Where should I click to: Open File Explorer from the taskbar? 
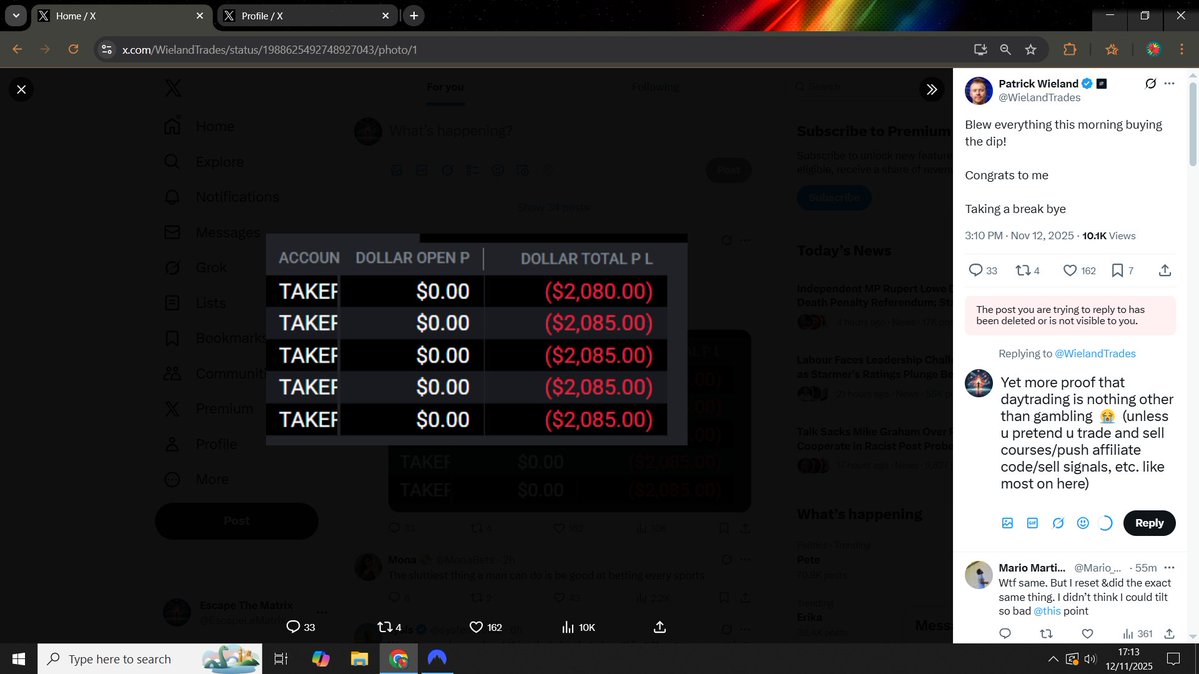(359, 659)
